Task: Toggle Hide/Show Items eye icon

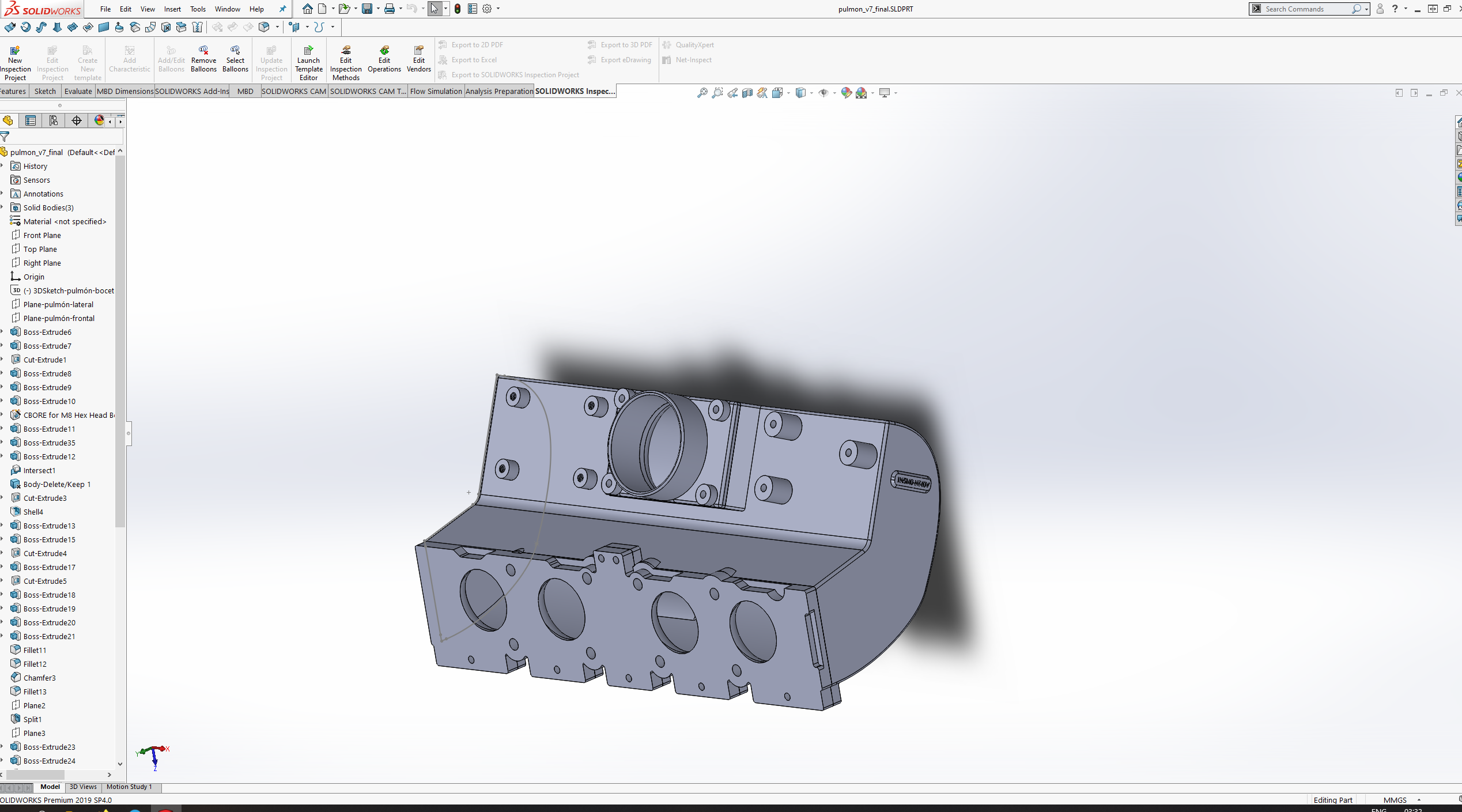Action: (x=823, y=93)
